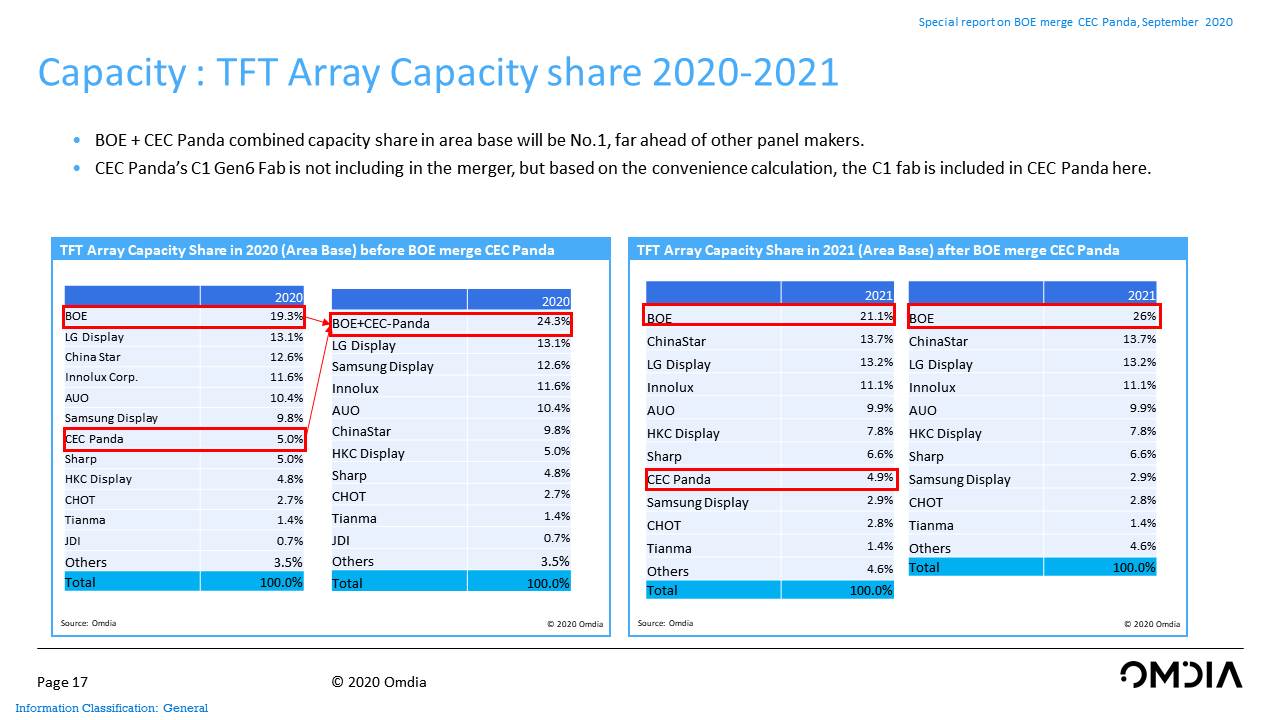Click "© 2020 Omdia" next to Page 17
The width and height of the screenshot is (1280, 720).
coord(379,683)
